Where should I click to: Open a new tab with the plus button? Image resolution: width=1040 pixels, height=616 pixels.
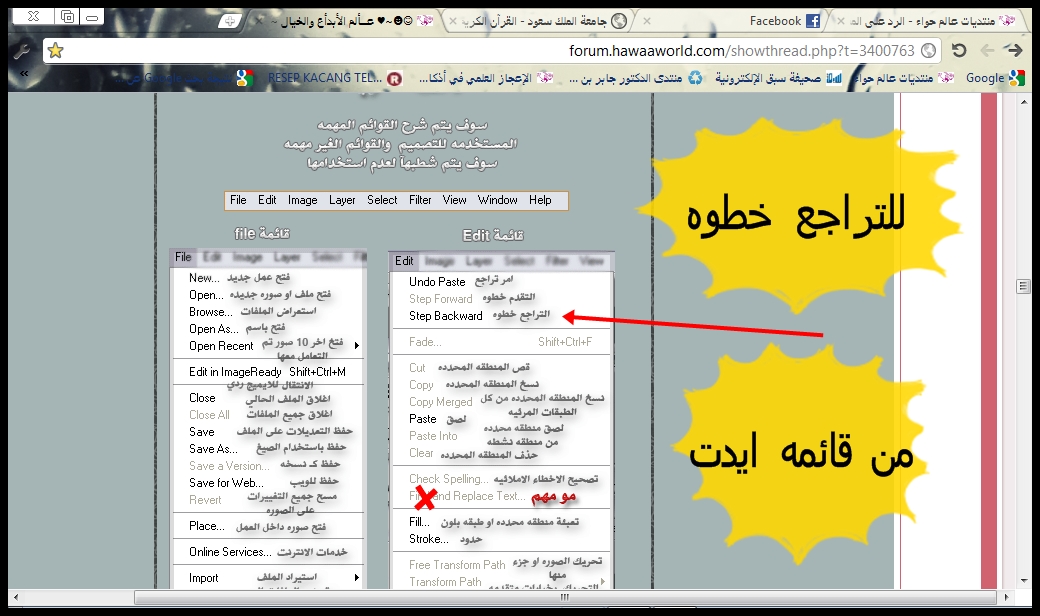(x=231, y=21)
